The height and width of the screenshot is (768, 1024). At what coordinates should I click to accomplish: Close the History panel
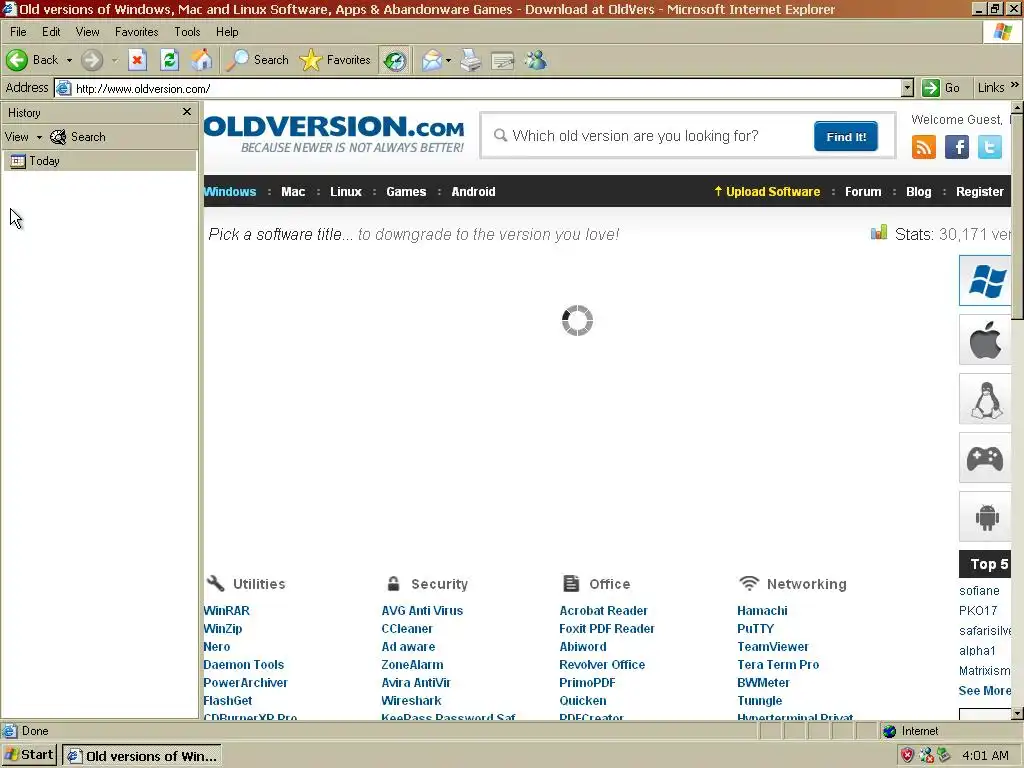[187, 112]
